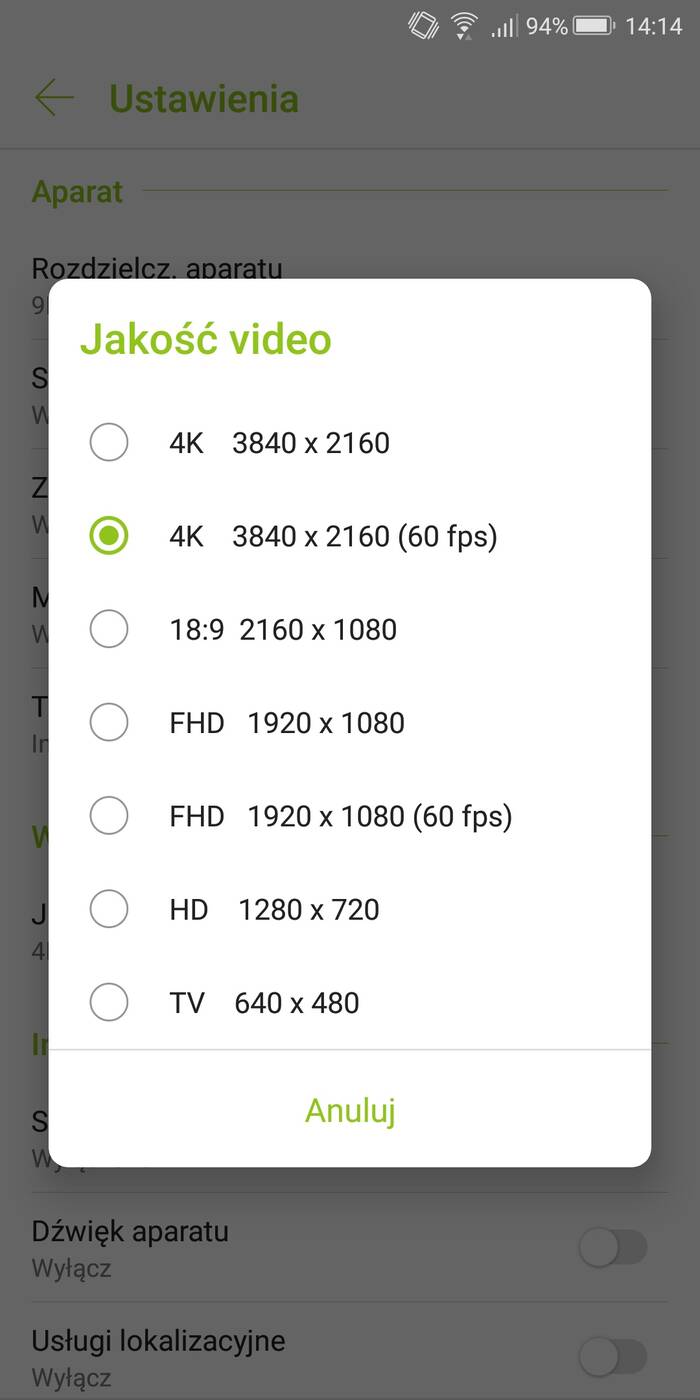Tap the battery indicator icon

pos(594,26)
